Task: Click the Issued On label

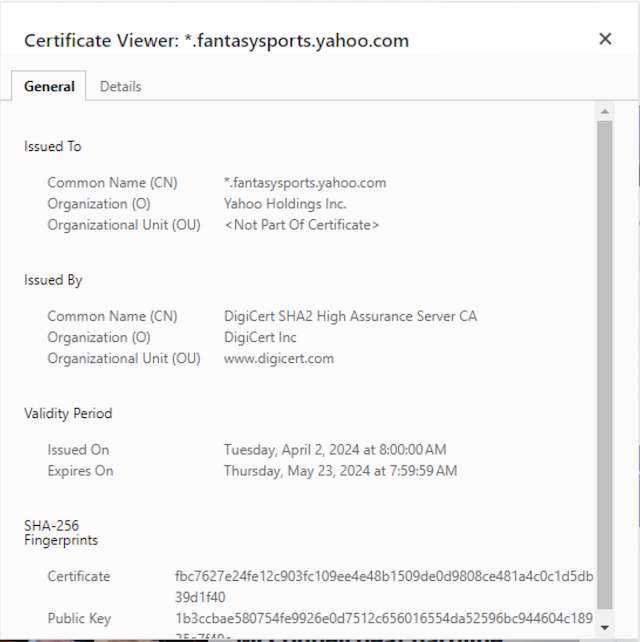Action: click(78, 450)
